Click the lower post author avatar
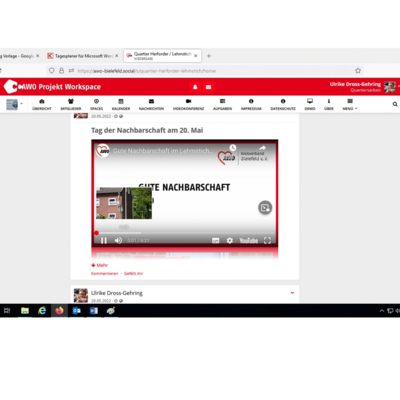 (81, 295)
